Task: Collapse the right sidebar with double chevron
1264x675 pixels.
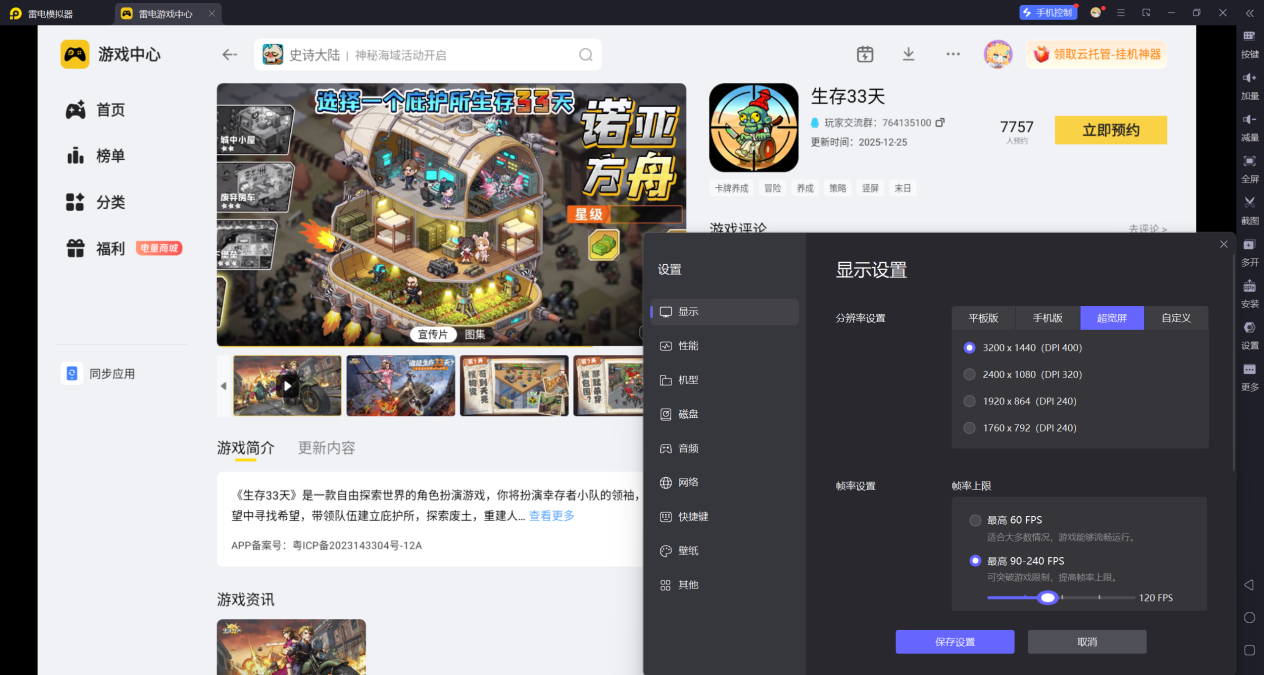Action: [x=1249, y=12]
